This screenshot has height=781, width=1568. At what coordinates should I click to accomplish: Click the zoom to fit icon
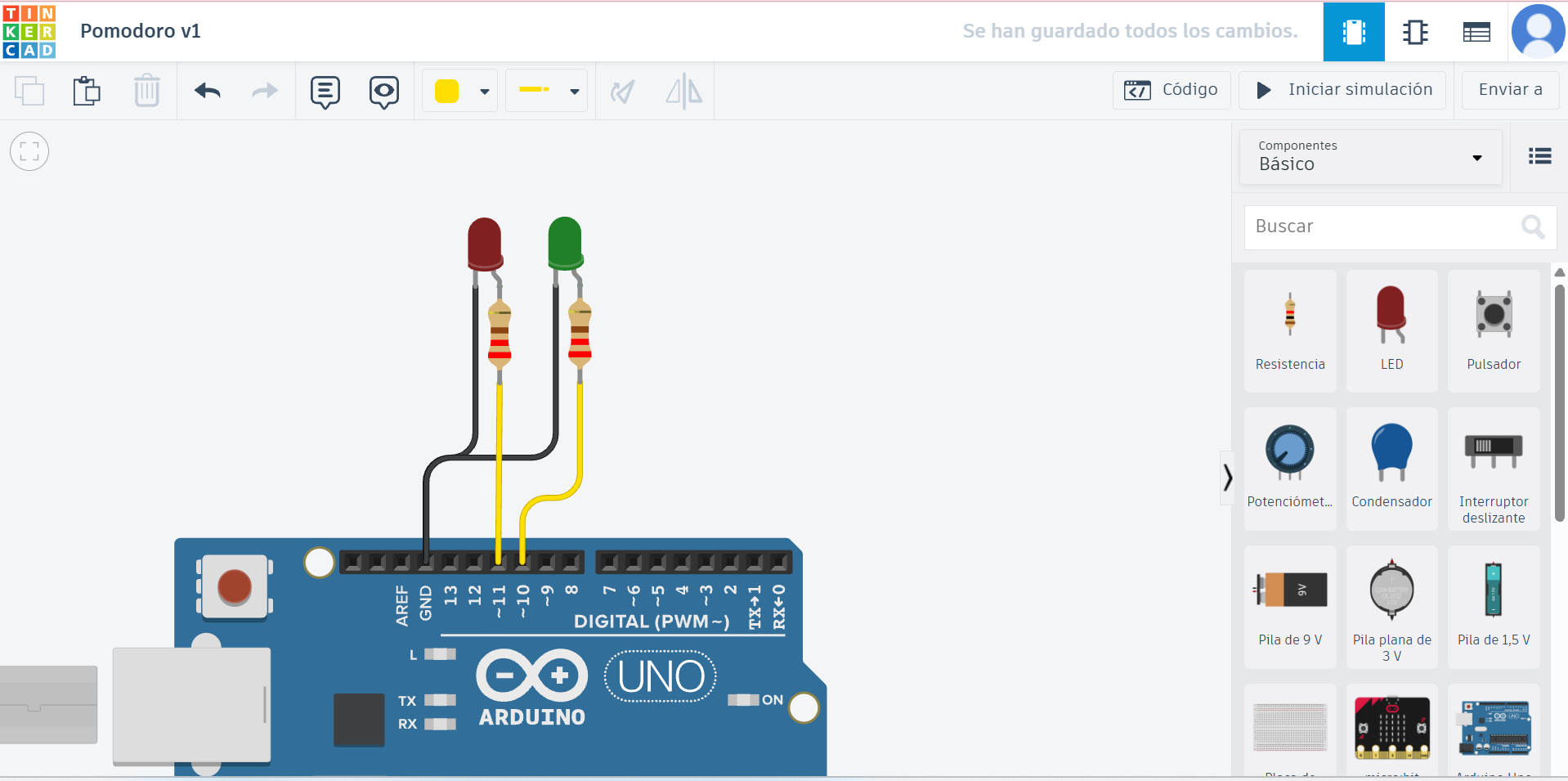coord(29,151)
